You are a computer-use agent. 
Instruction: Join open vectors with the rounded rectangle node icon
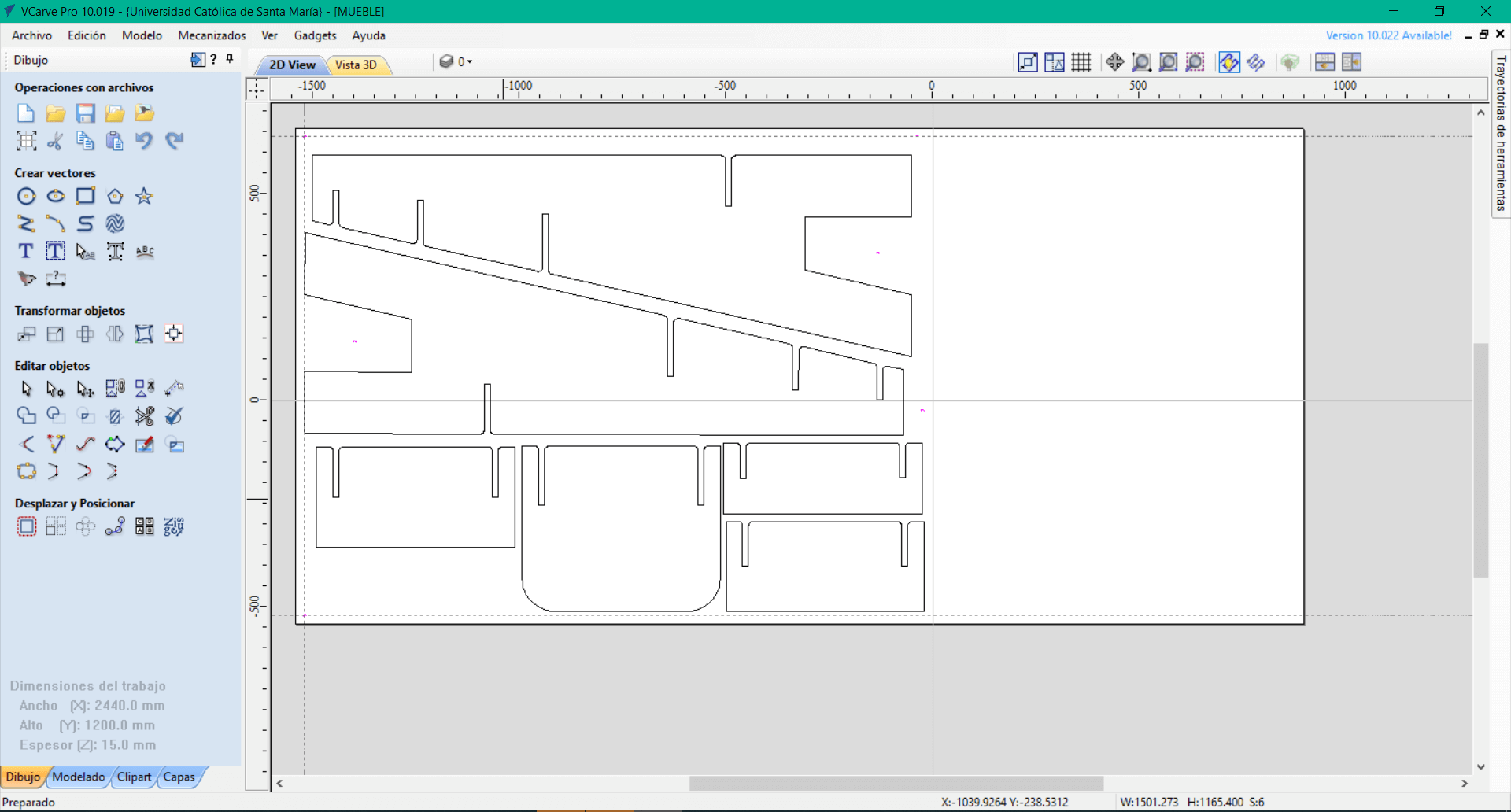[x=26, y=472]
